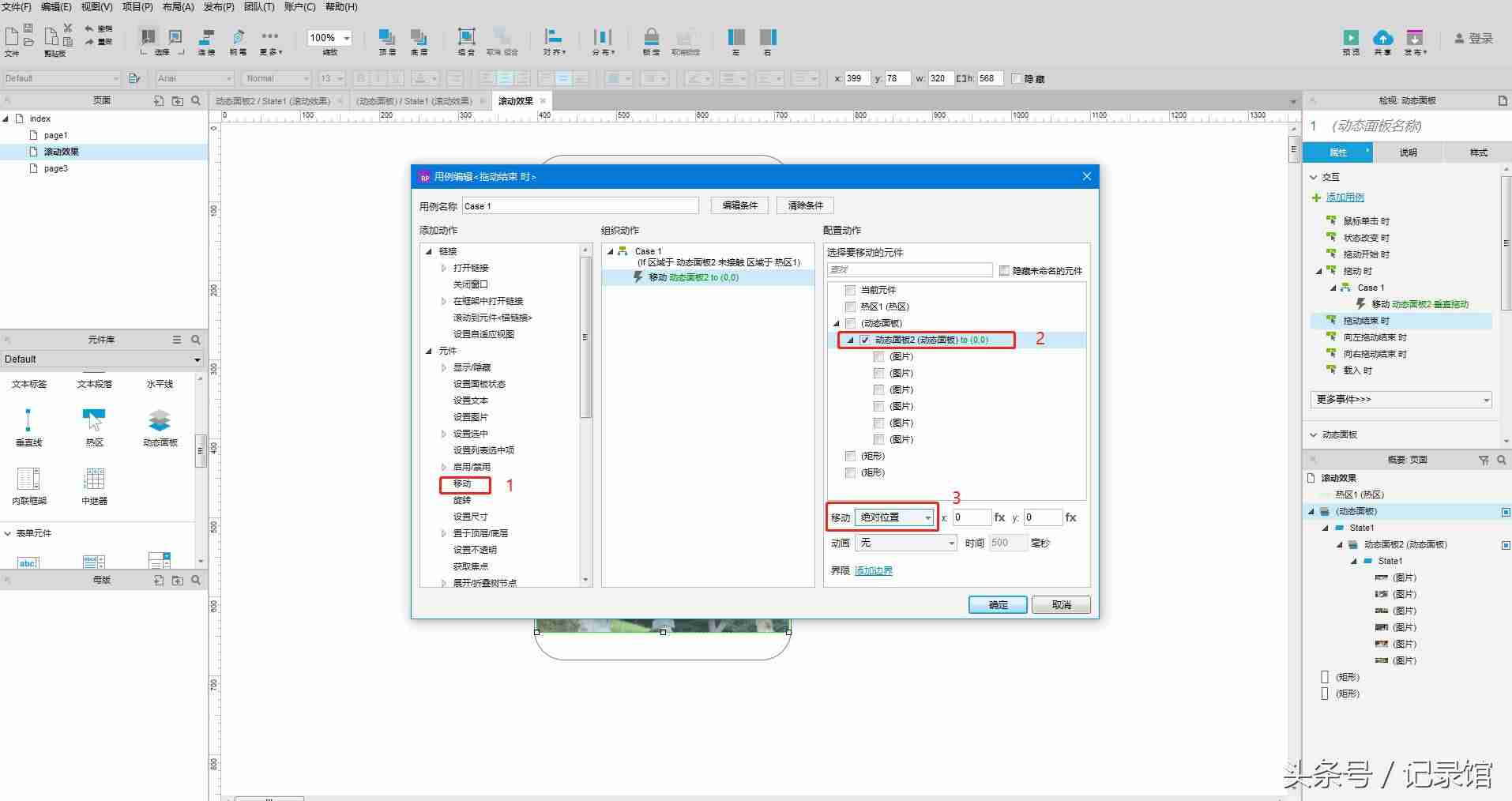
Task: Click the 用例名称 Case 1 input field
Action: (x=580, y=206)
